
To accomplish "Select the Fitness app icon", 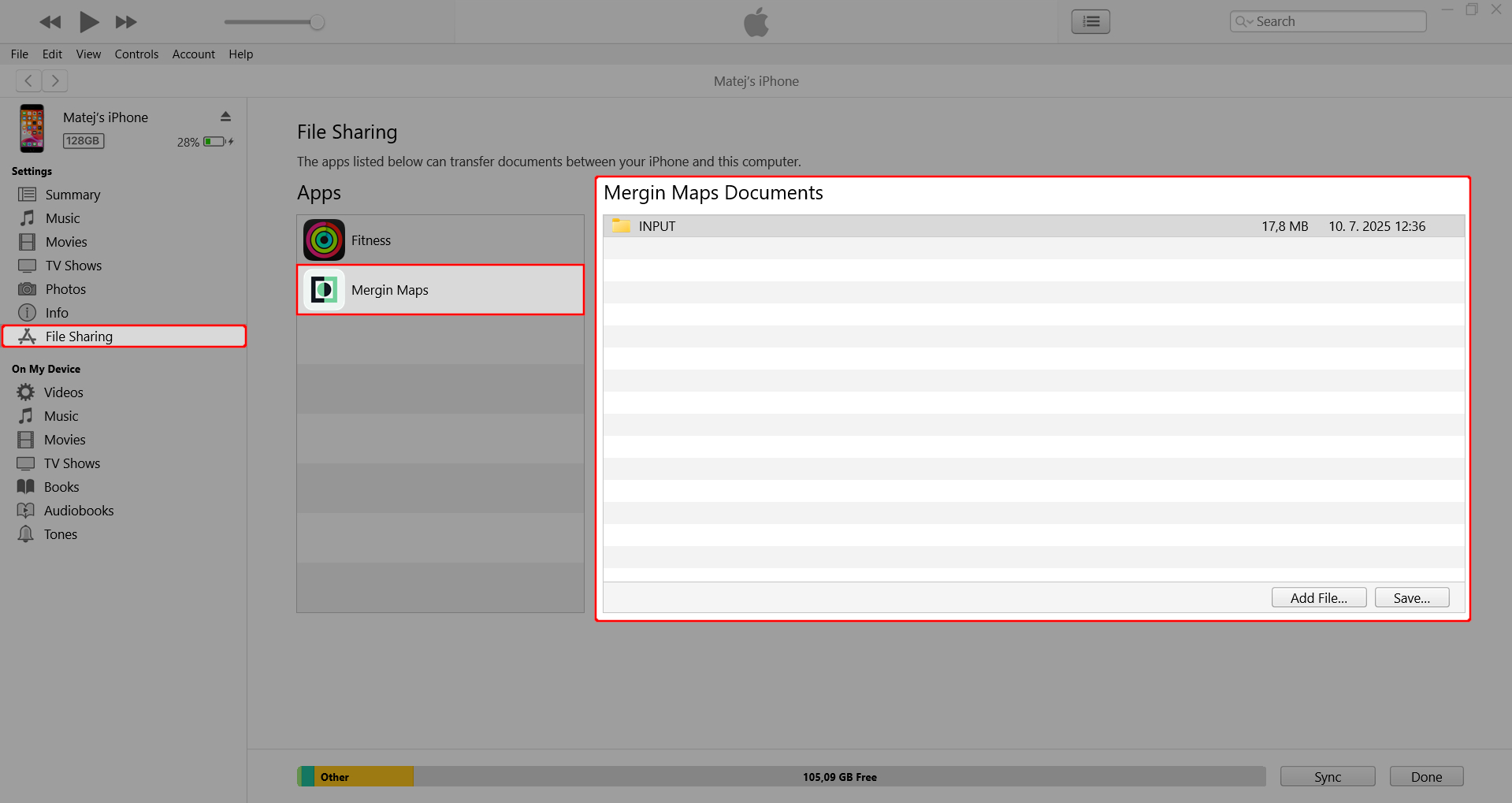I will tap(323, 240).
